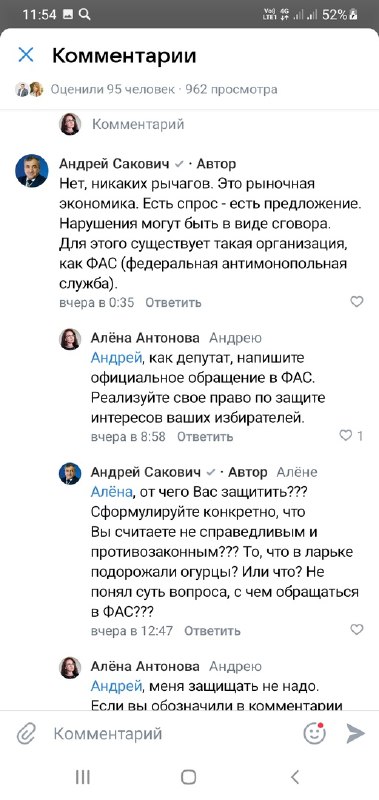The height and width of the screenshot is (800, 379).
Task: Tap Ответить under the 12:47 comment
Action: click(212, 631)
